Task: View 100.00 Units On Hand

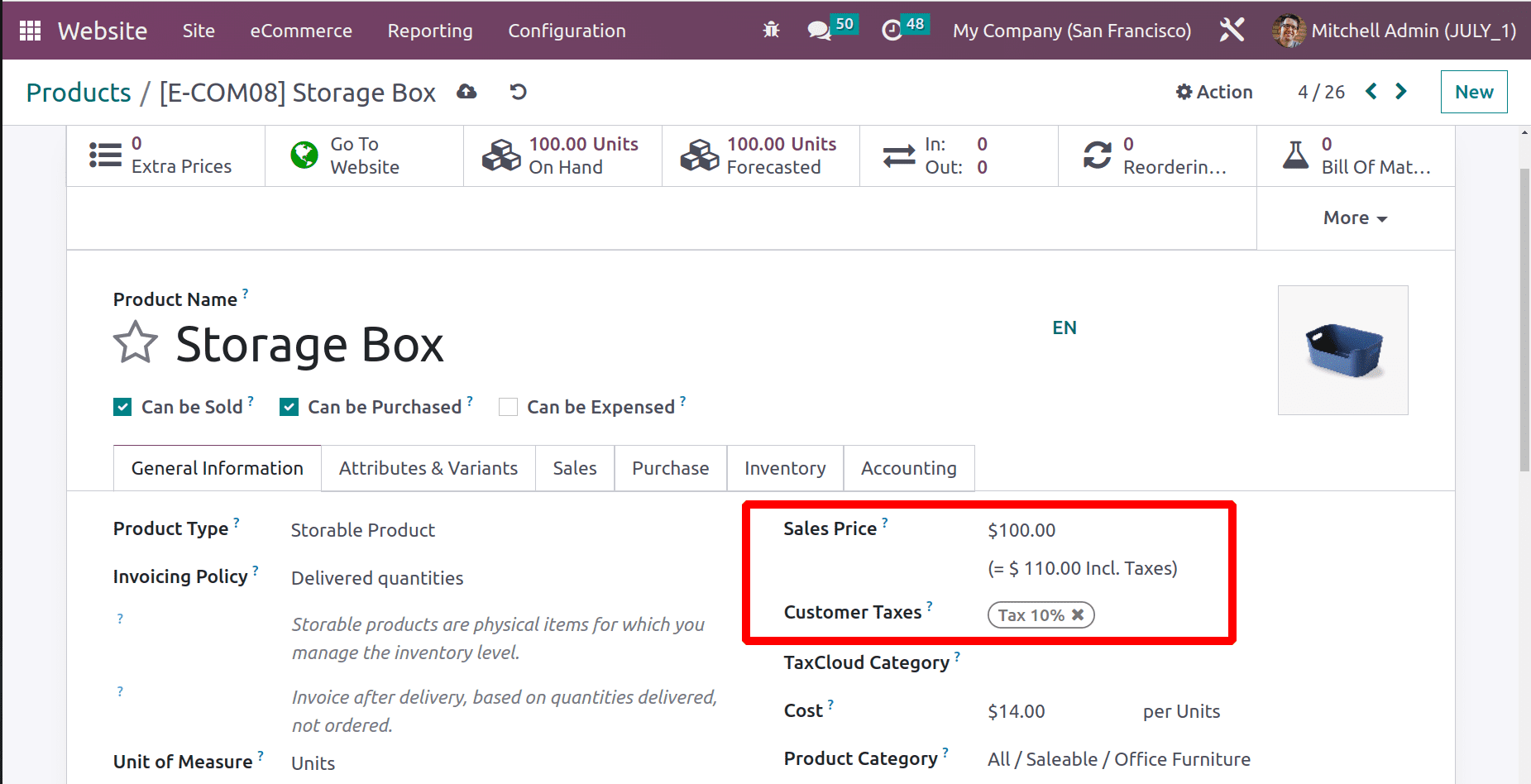Action: [562, 155]
